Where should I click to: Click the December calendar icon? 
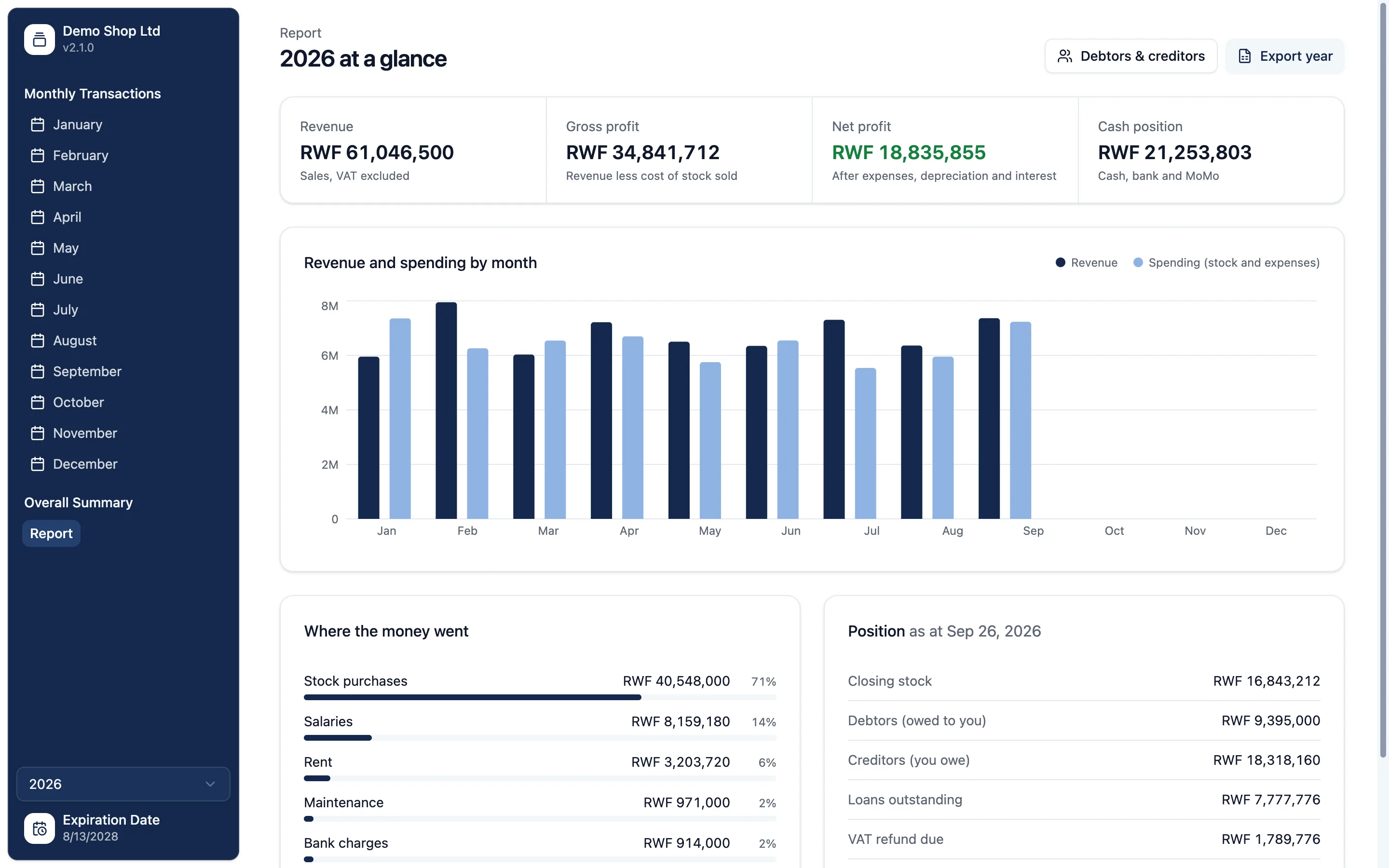[37, 464]
